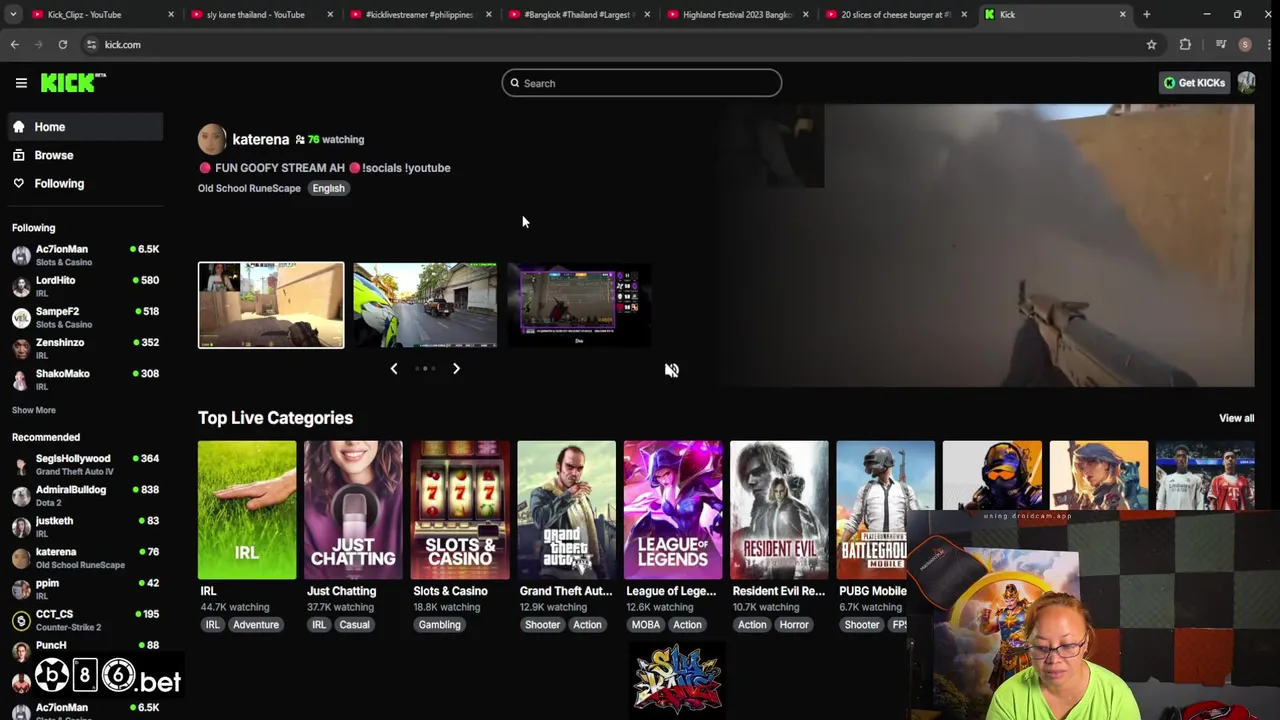Click the Kick logo
This screenshot has width=1280, height=720.
tap(73, 83)
